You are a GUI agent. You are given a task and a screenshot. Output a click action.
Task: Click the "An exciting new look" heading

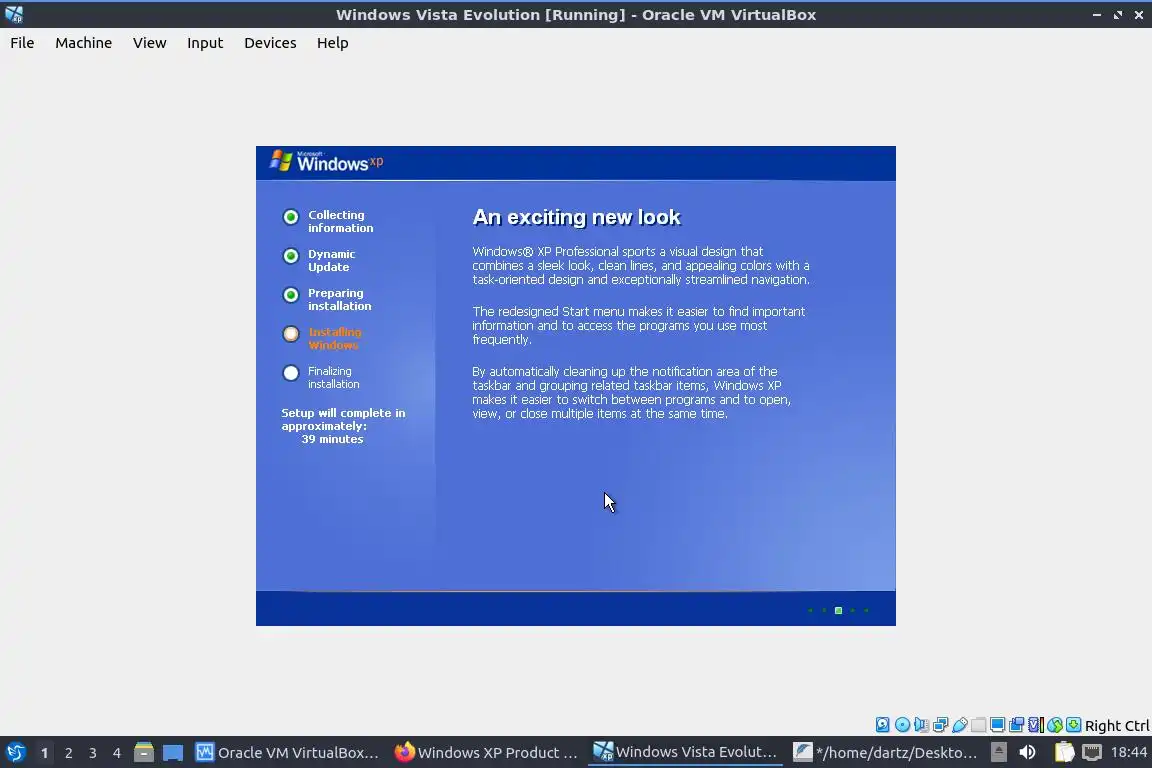[577, 217]
